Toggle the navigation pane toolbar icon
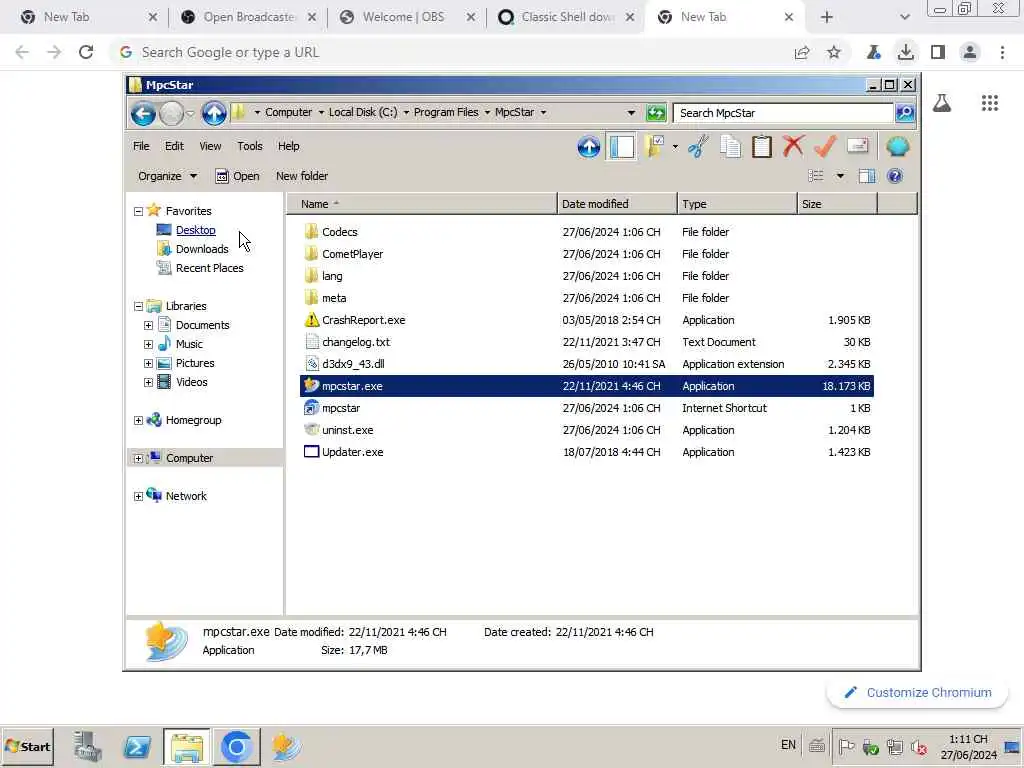 (621, 146)
